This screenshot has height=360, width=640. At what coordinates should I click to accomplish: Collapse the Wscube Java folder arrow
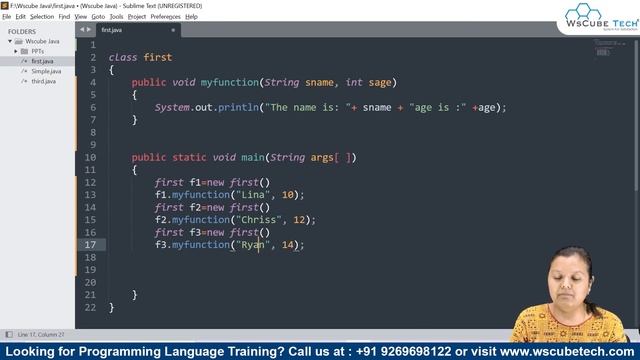coord(10,41)
